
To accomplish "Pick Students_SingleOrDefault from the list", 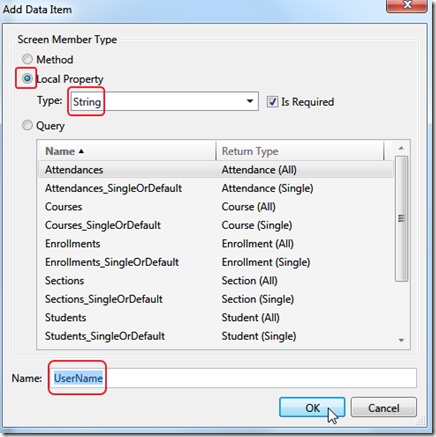I will [x=216, y=336].
